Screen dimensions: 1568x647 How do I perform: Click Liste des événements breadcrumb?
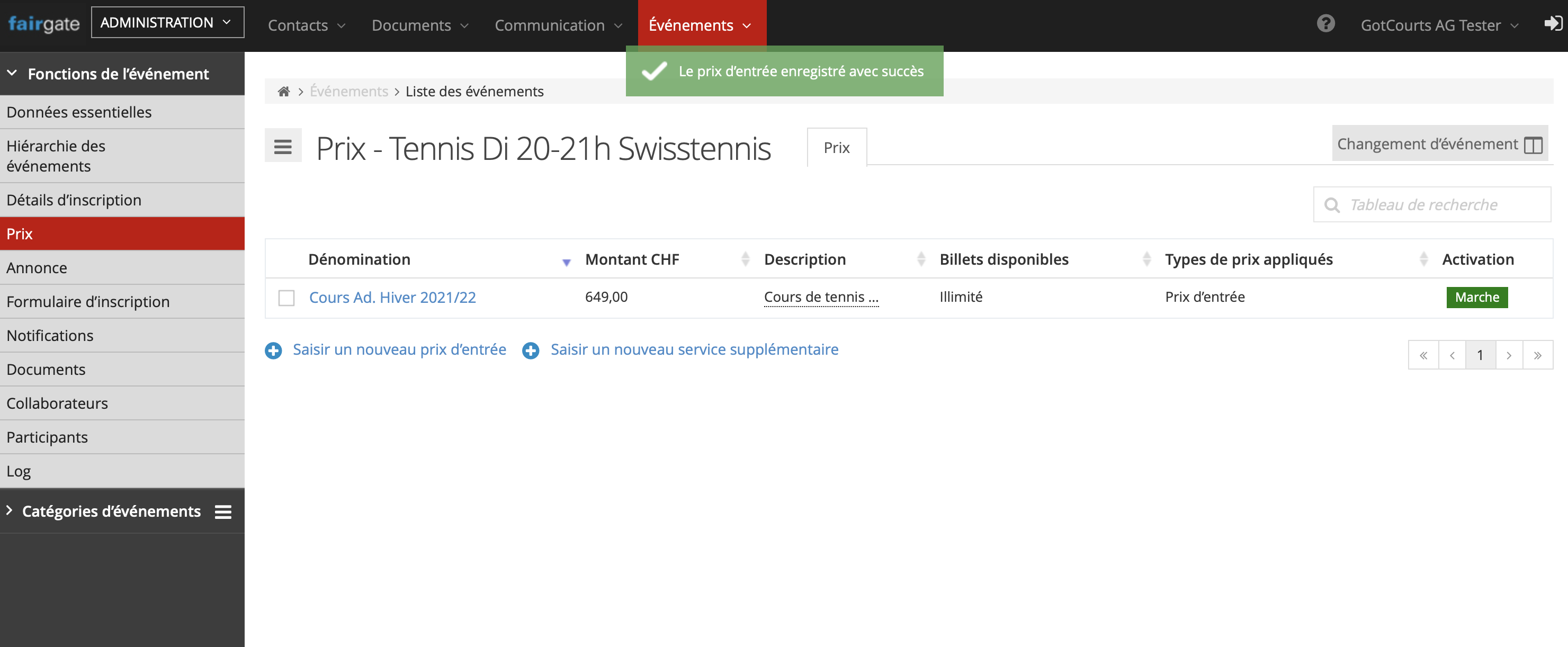click(474, 91)
